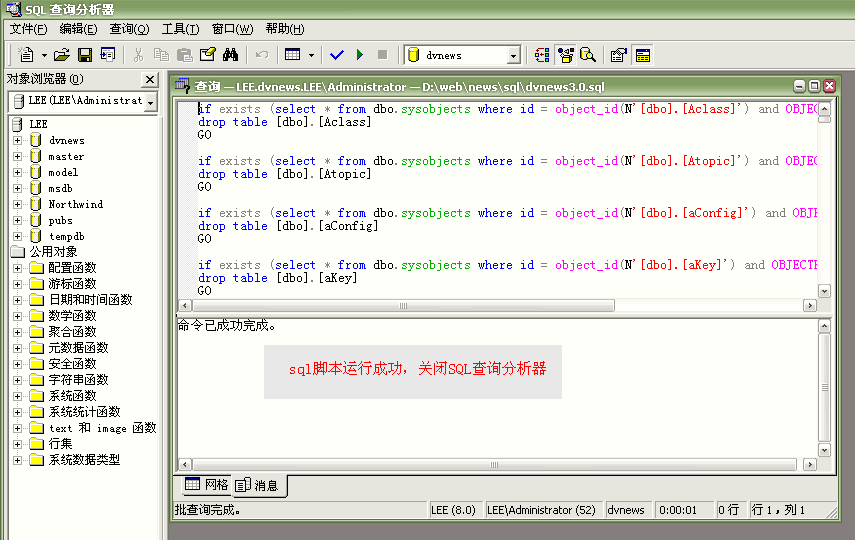Parse the query with the blue checkmark

pyautogui.click(x=337, y=55)
